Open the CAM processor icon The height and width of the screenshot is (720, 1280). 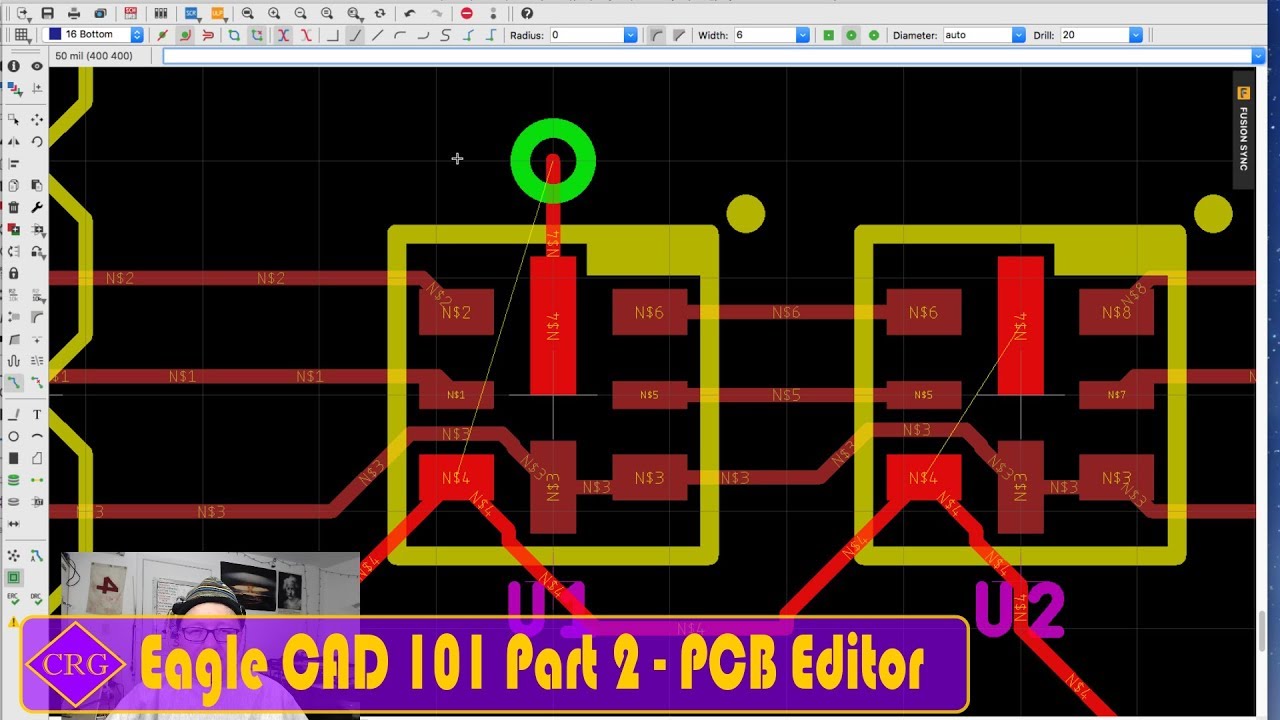pos(100,13)
